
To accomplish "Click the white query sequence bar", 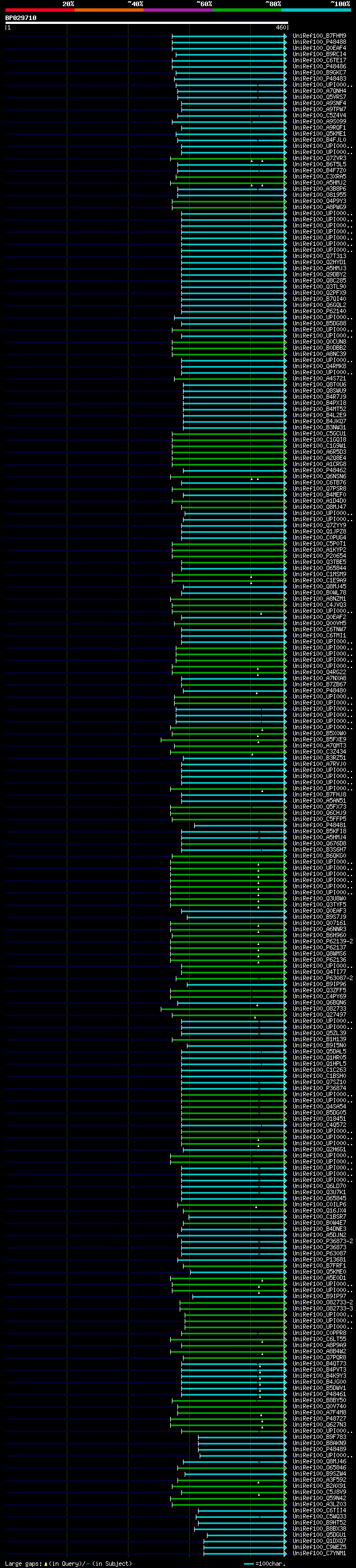I will coord(146,23).
